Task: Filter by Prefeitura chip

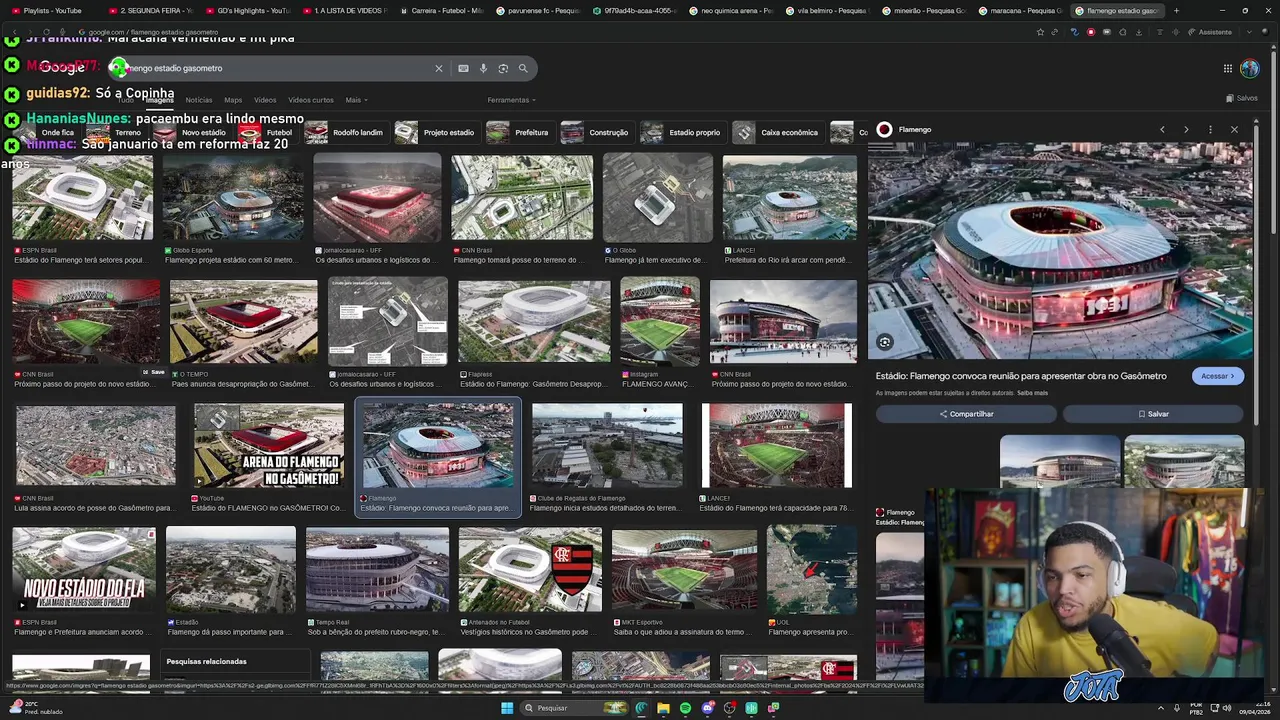Action: (520, 132)
